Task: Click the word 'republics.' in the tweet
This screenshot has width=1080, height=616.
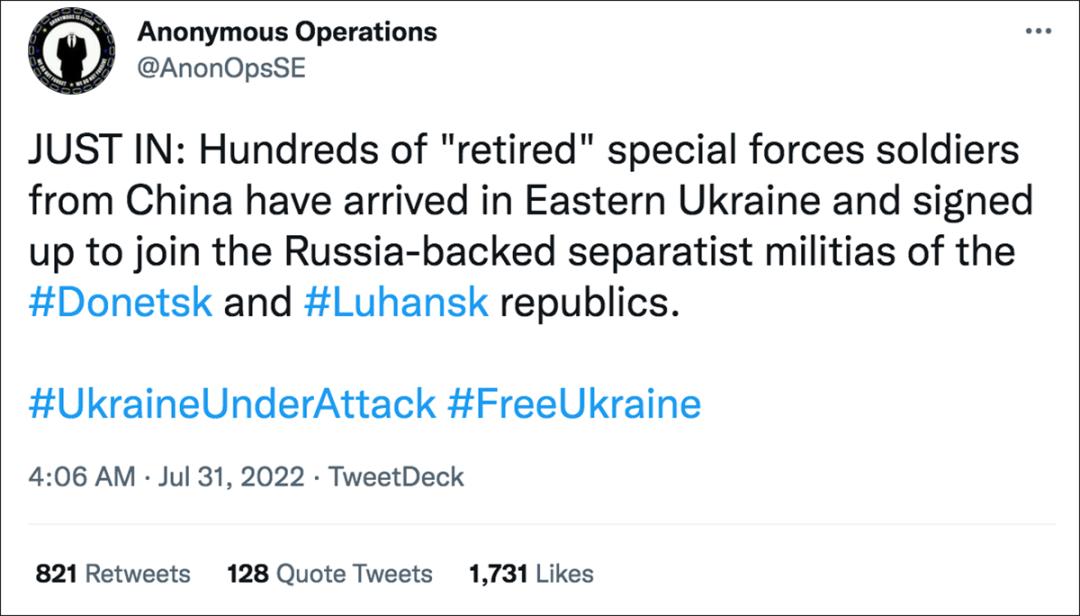Action: (589, 301)
